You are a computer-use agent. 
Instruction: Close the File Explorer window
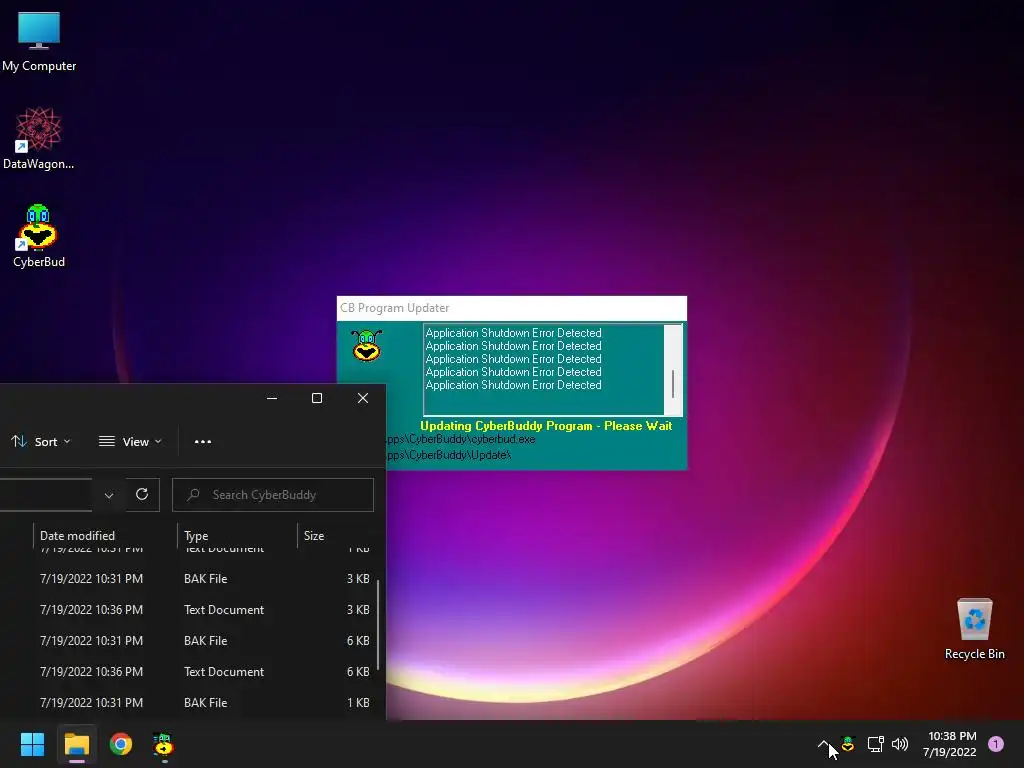[362, 398]
